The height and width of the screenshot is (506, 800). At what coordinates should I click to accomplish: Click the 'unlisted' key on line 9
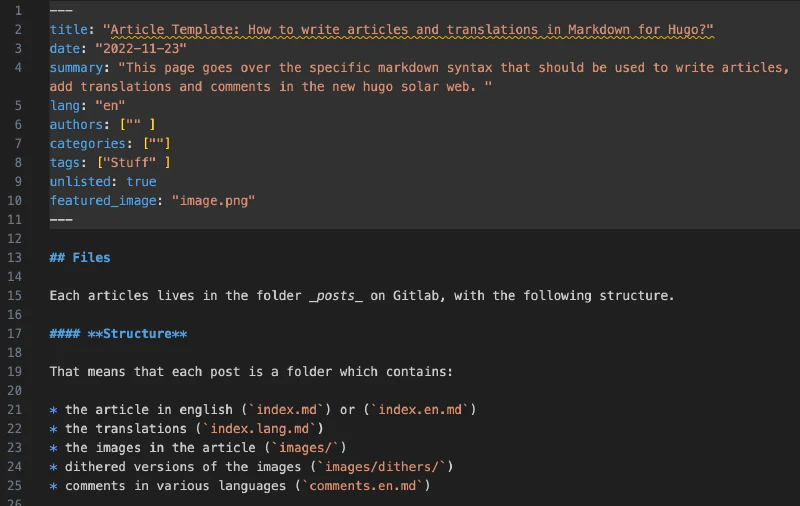click(80, 182)
